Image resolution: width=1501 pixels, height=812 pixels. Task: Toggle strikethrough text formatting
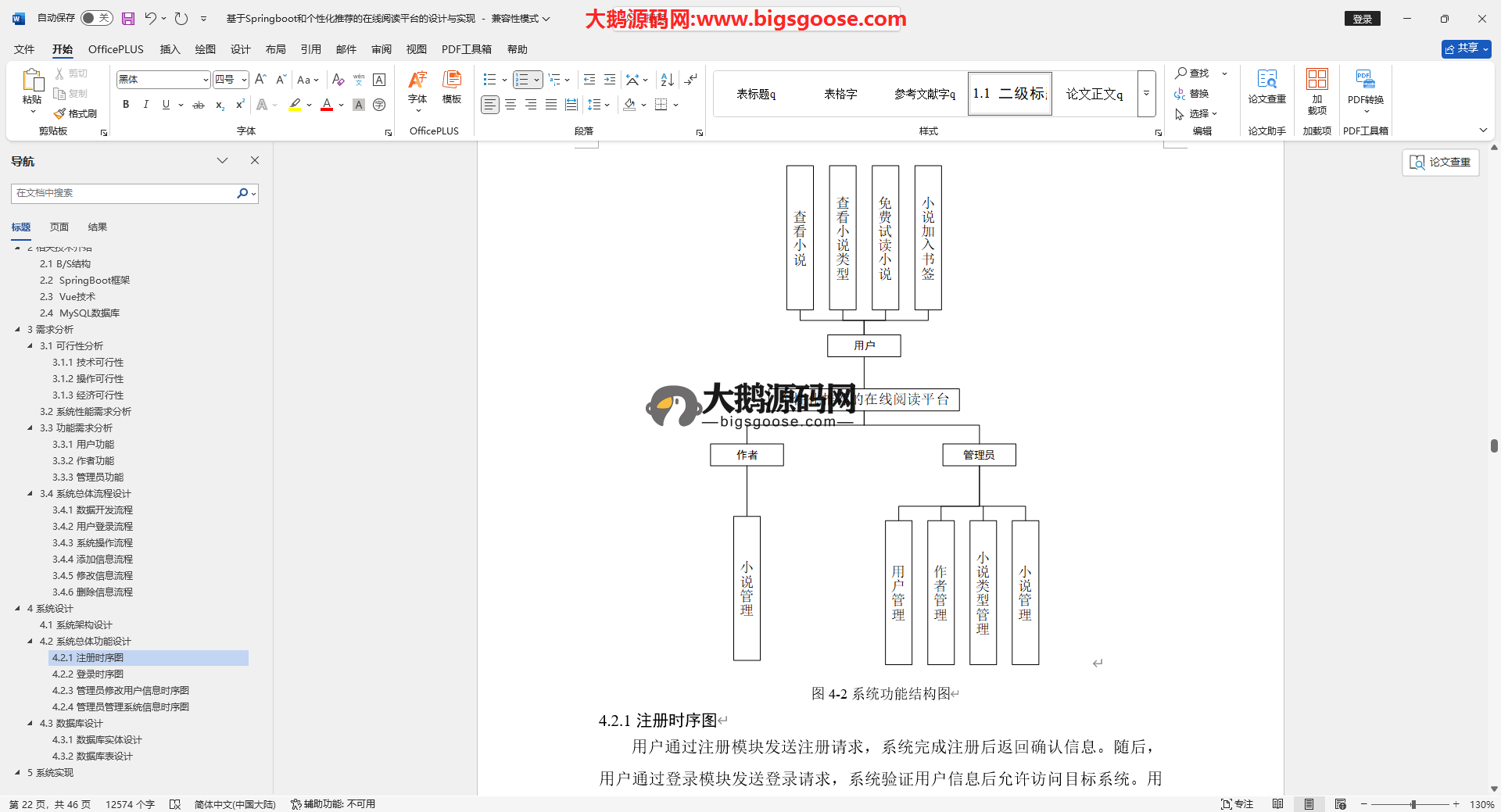click(x=199, y=105)
